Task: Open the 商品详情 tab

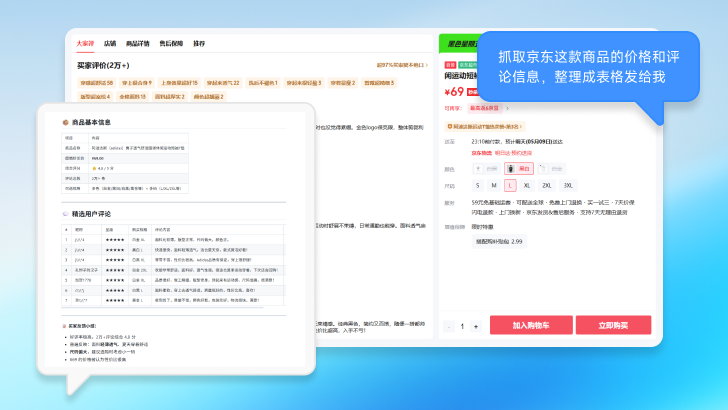Action: point(137,43)
